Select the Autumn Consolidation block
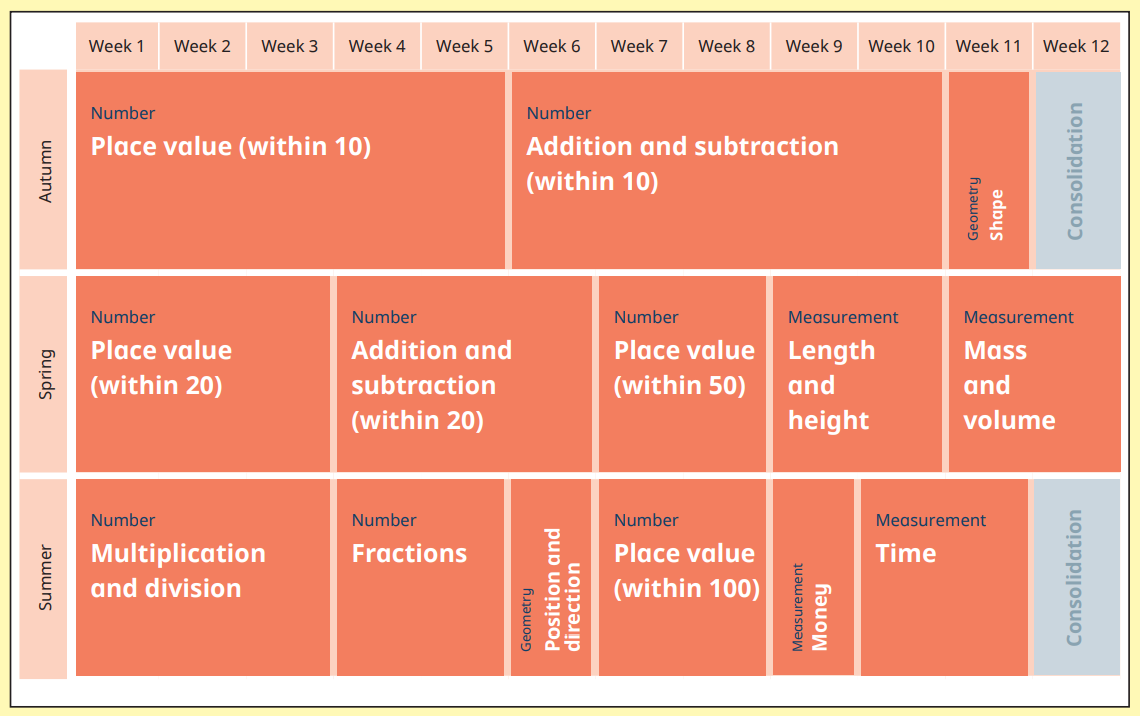1140x716 pixels. (1077, 170)
